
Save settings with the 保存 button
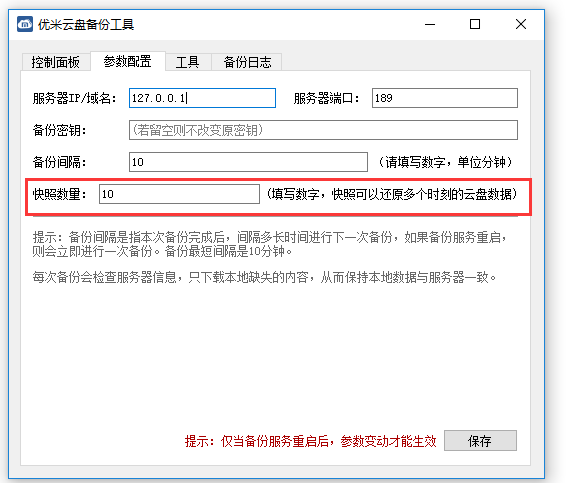[480, 441]
